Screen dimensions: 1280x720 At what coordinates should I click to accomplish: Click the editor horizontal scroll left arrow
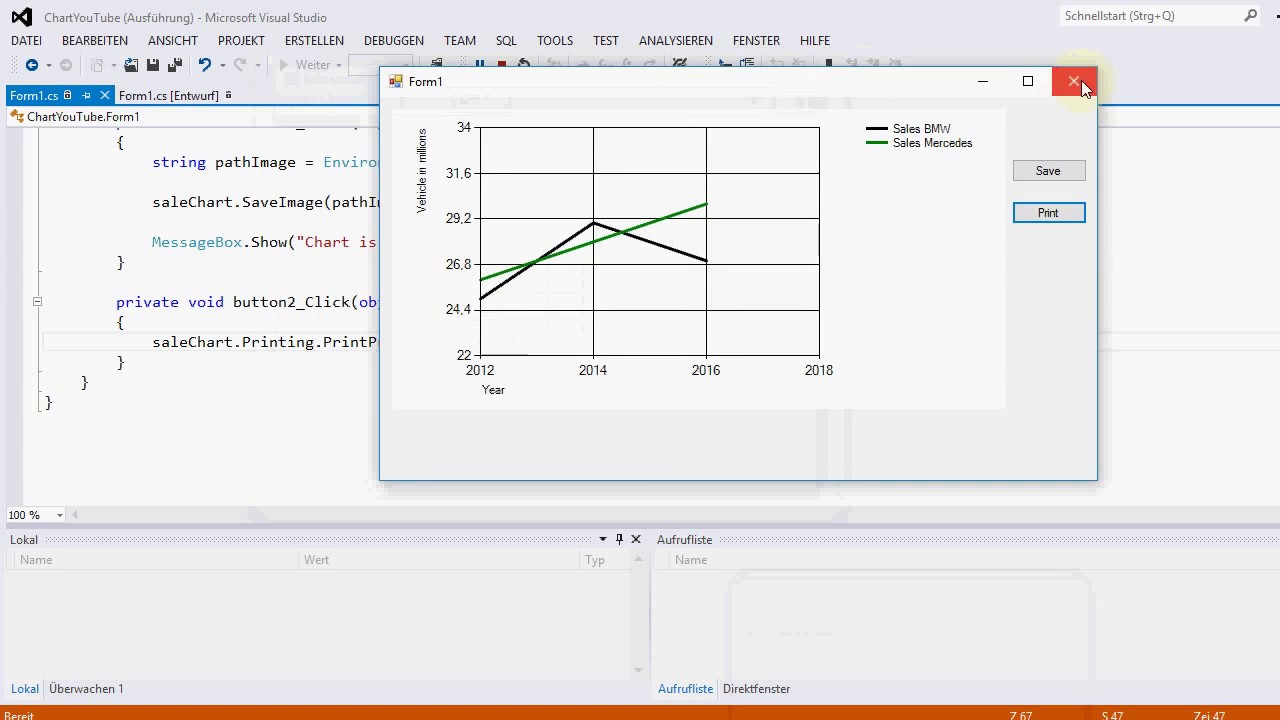[x=74, y=515]
